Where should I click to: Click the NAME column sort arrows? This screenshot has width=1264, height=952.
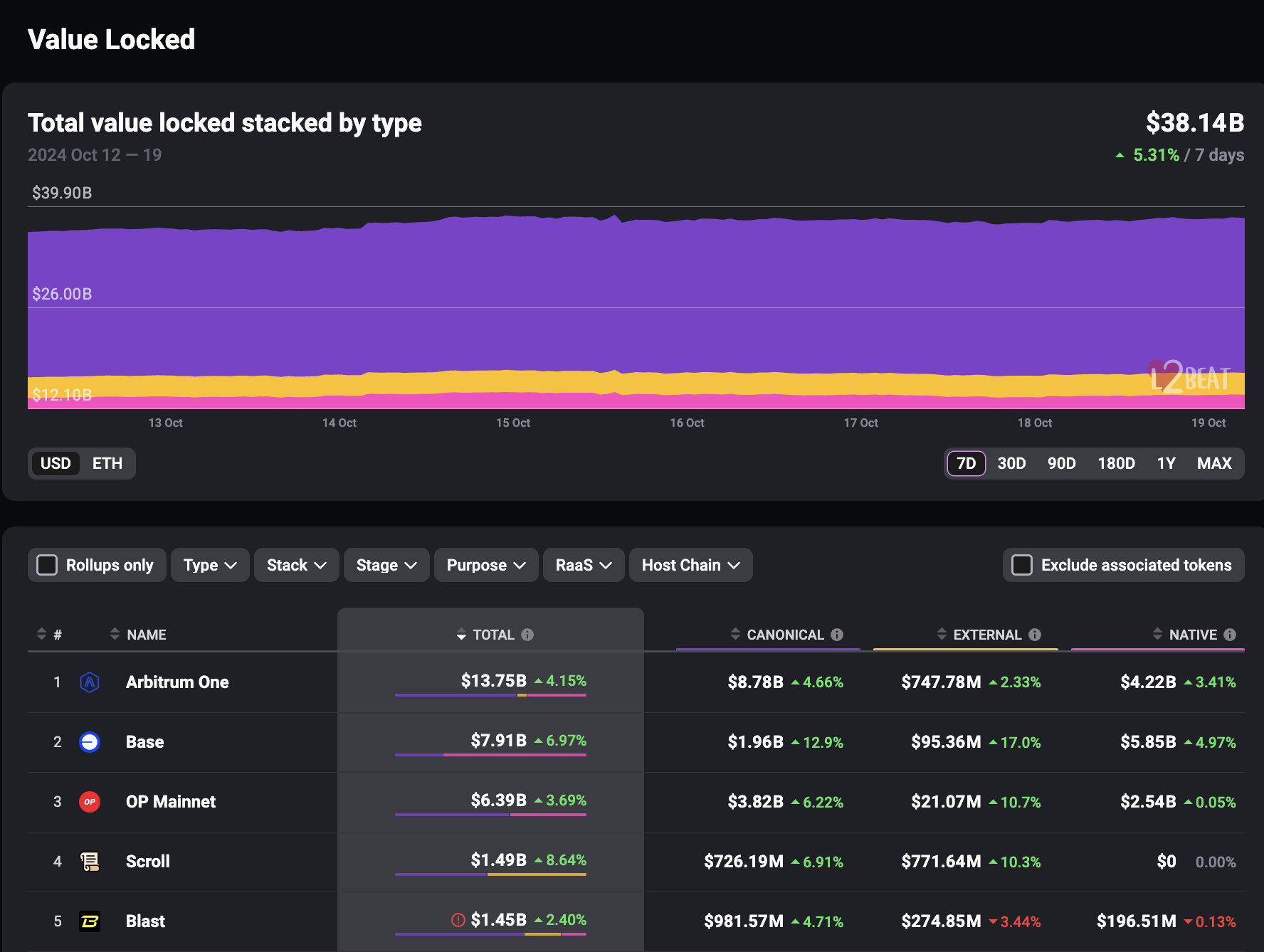click(115, 634)
